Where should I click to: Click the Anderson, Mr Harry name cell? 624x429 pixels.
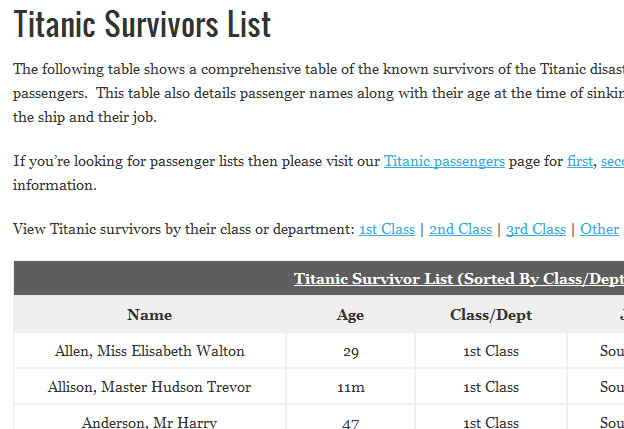(150, 422)
